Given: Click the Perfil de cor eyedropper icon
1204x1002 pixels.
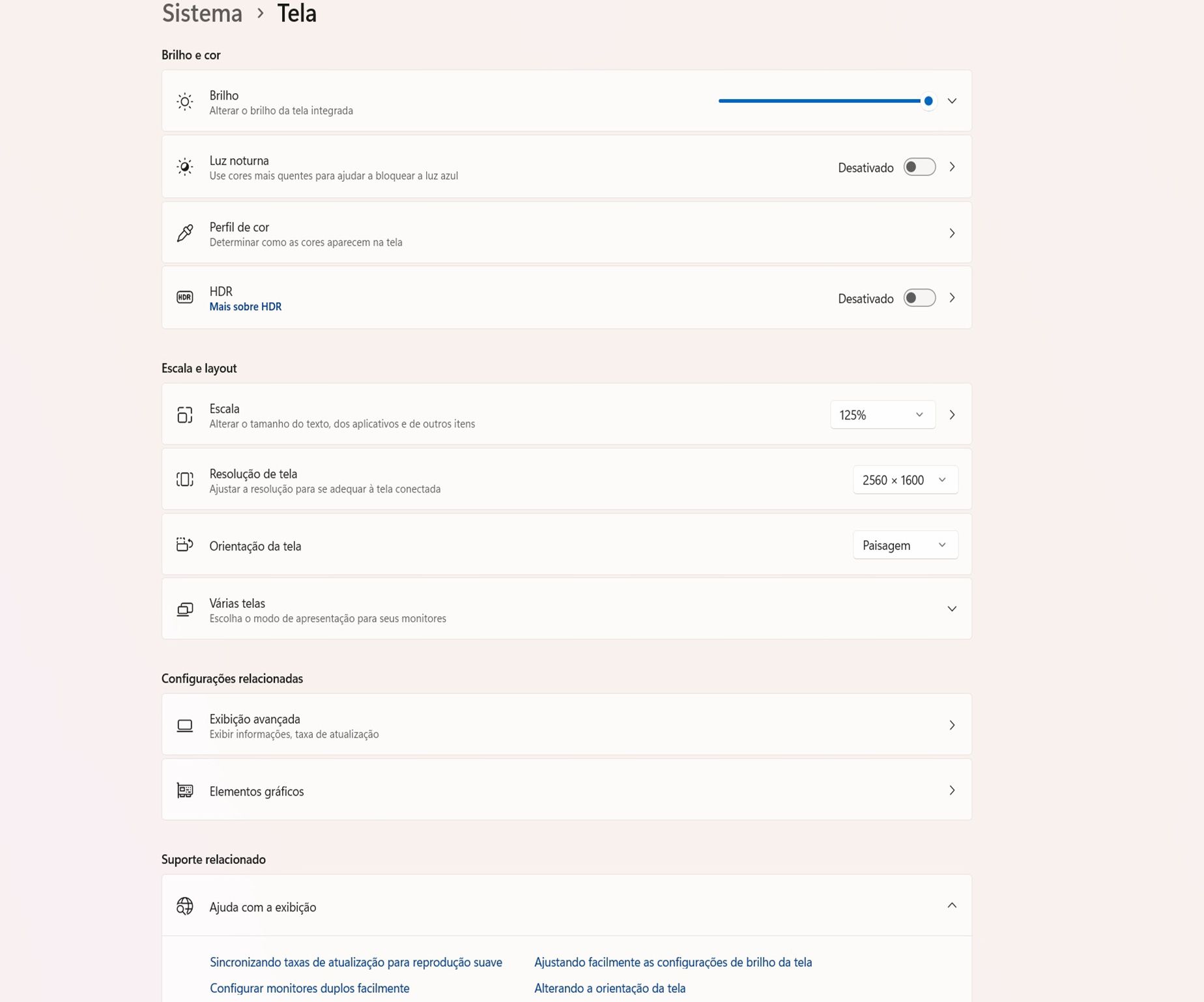Looking at the screenshot, I should pyautogui.click(x=185, y=233).
